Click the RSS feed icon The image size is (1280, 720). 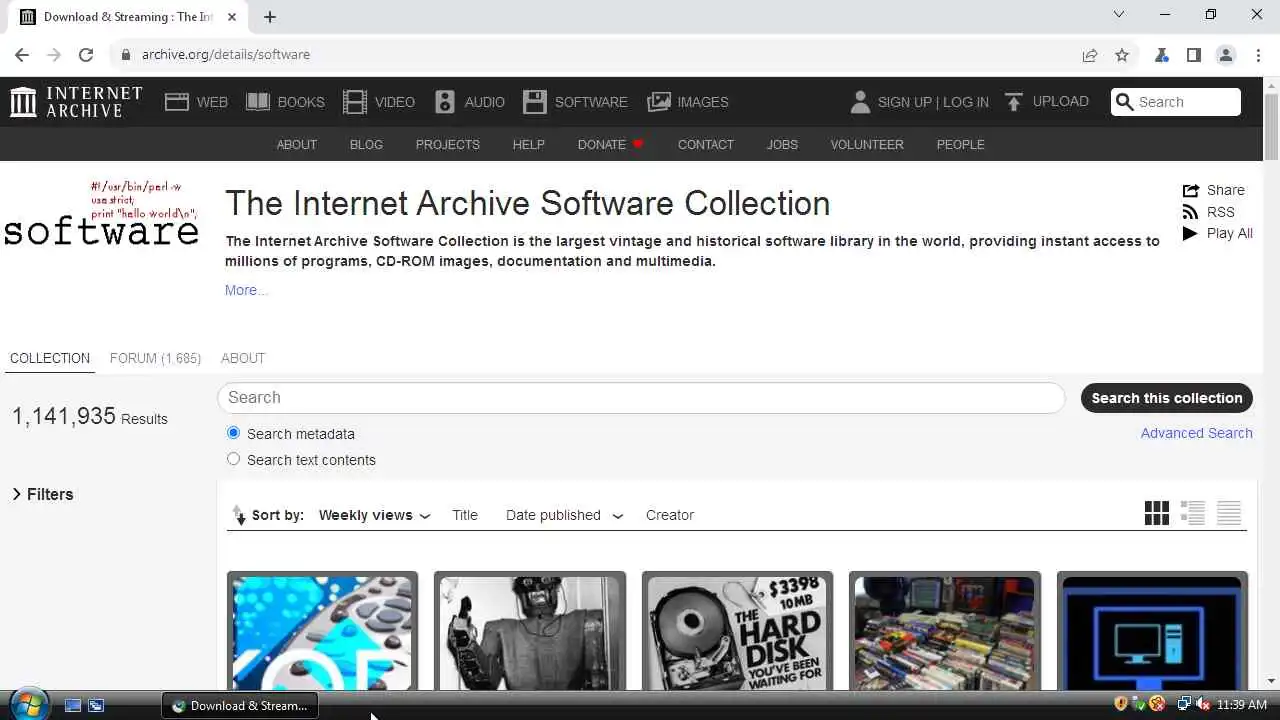(x=1190, y=212)
